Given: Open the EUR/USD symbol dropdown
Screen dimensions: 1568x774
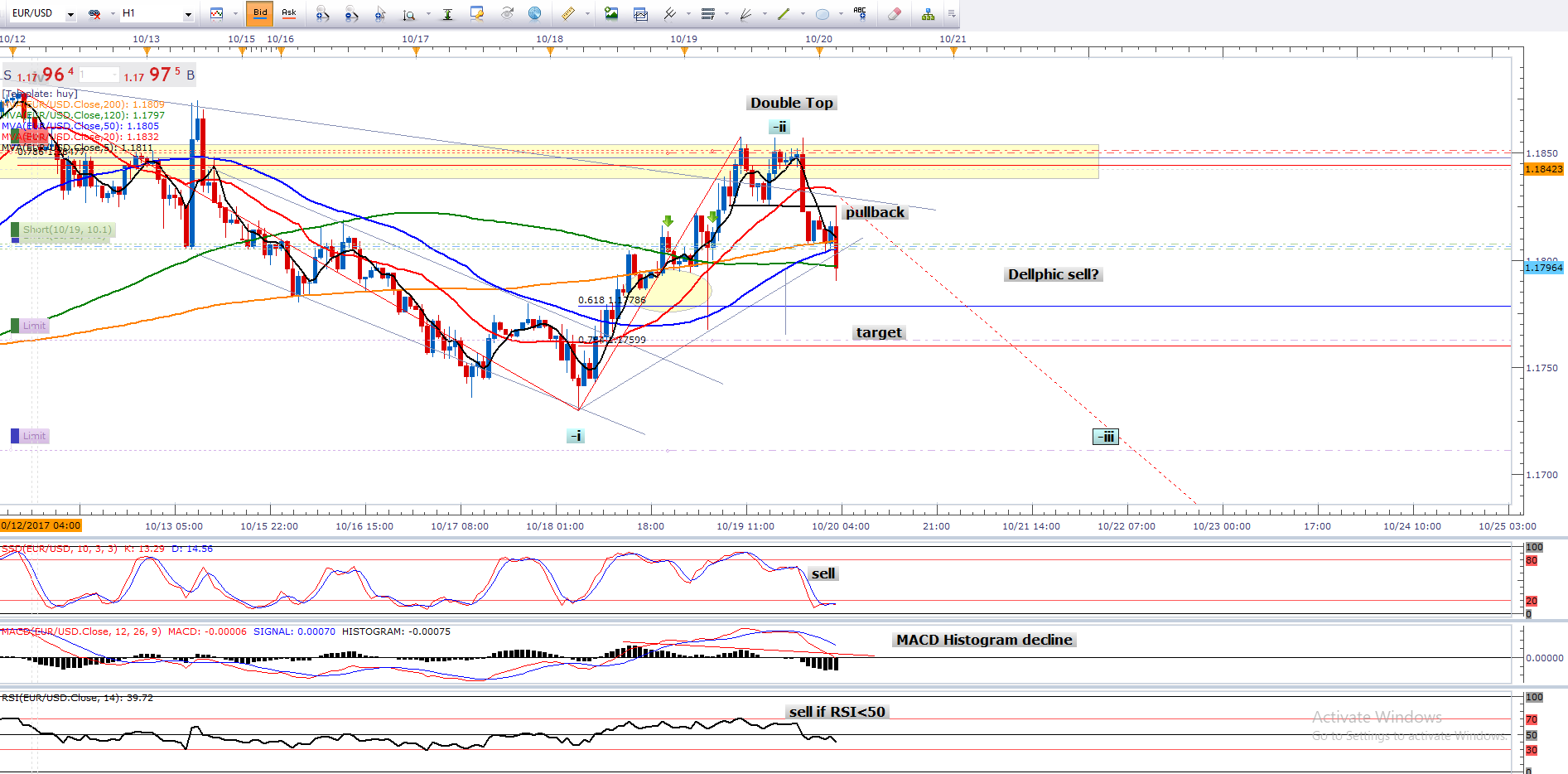Looking at the screenshot, I should [x=70, y=14].
